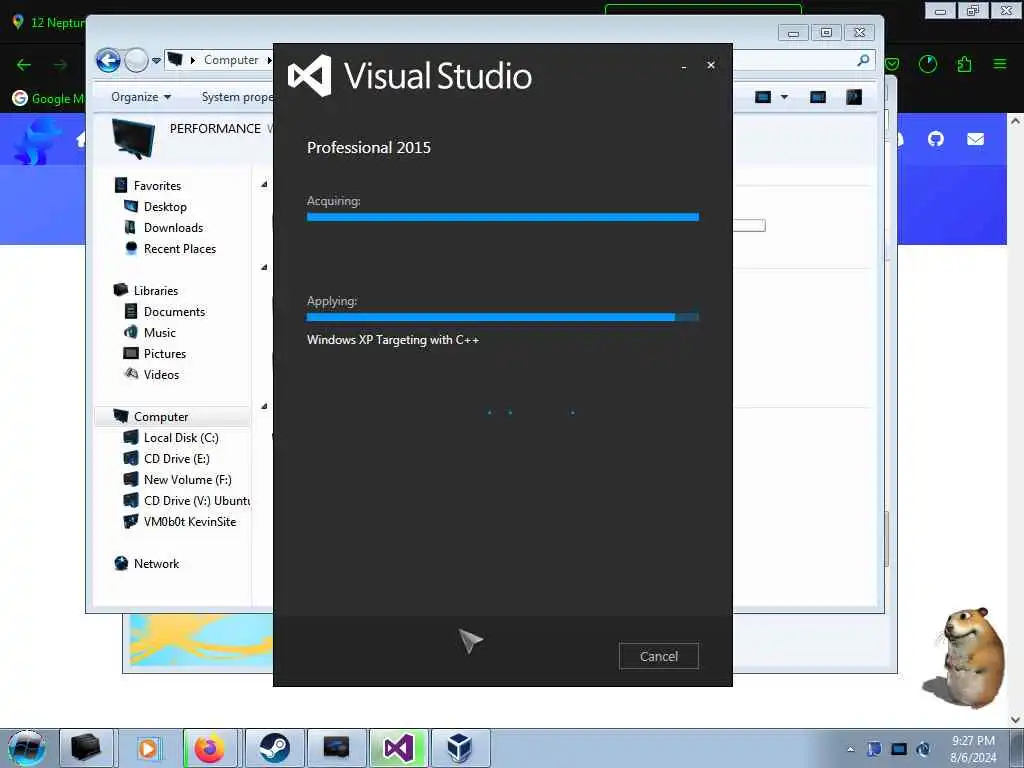
Task: Open browser extensions puzzle icon
Action: [964, 64]
